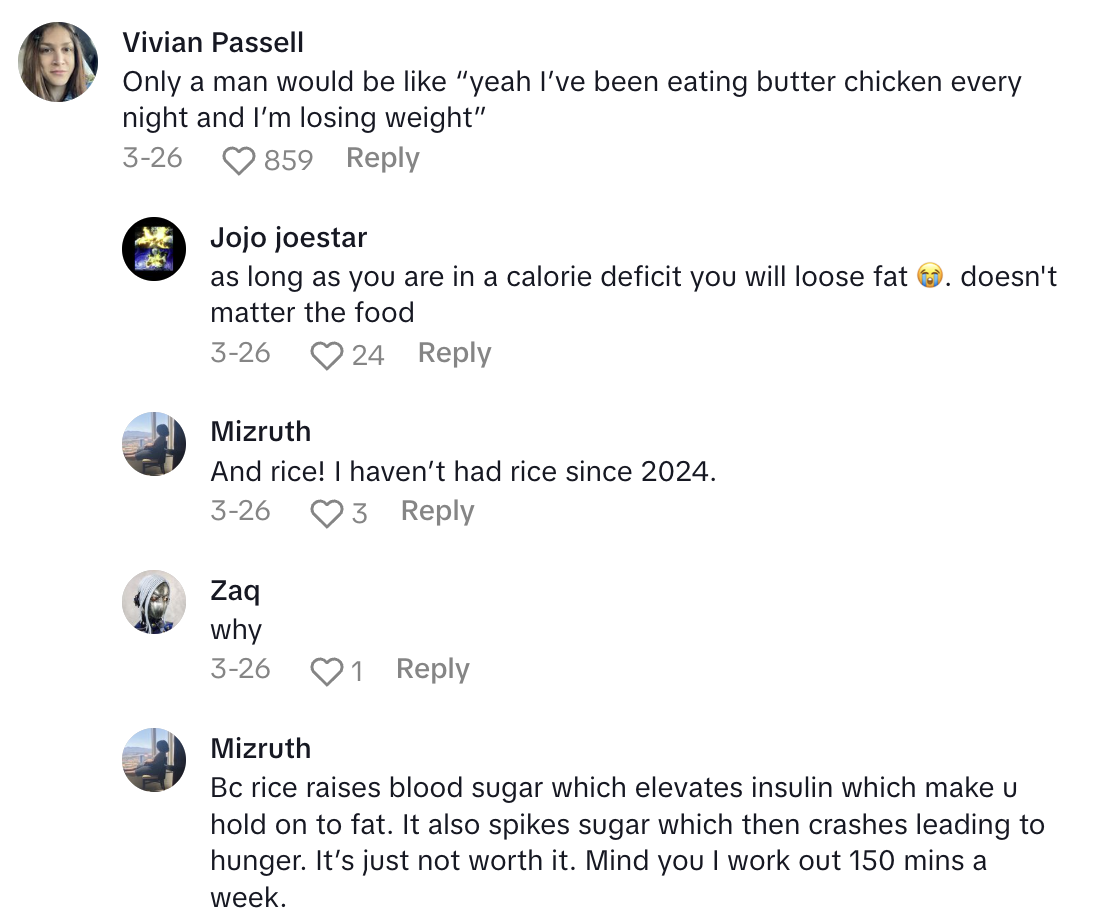Image resolution: width=1098 pixels, height=920 pixels.
Task: Open Vivian Passell's profile picture
Action: 58,62
